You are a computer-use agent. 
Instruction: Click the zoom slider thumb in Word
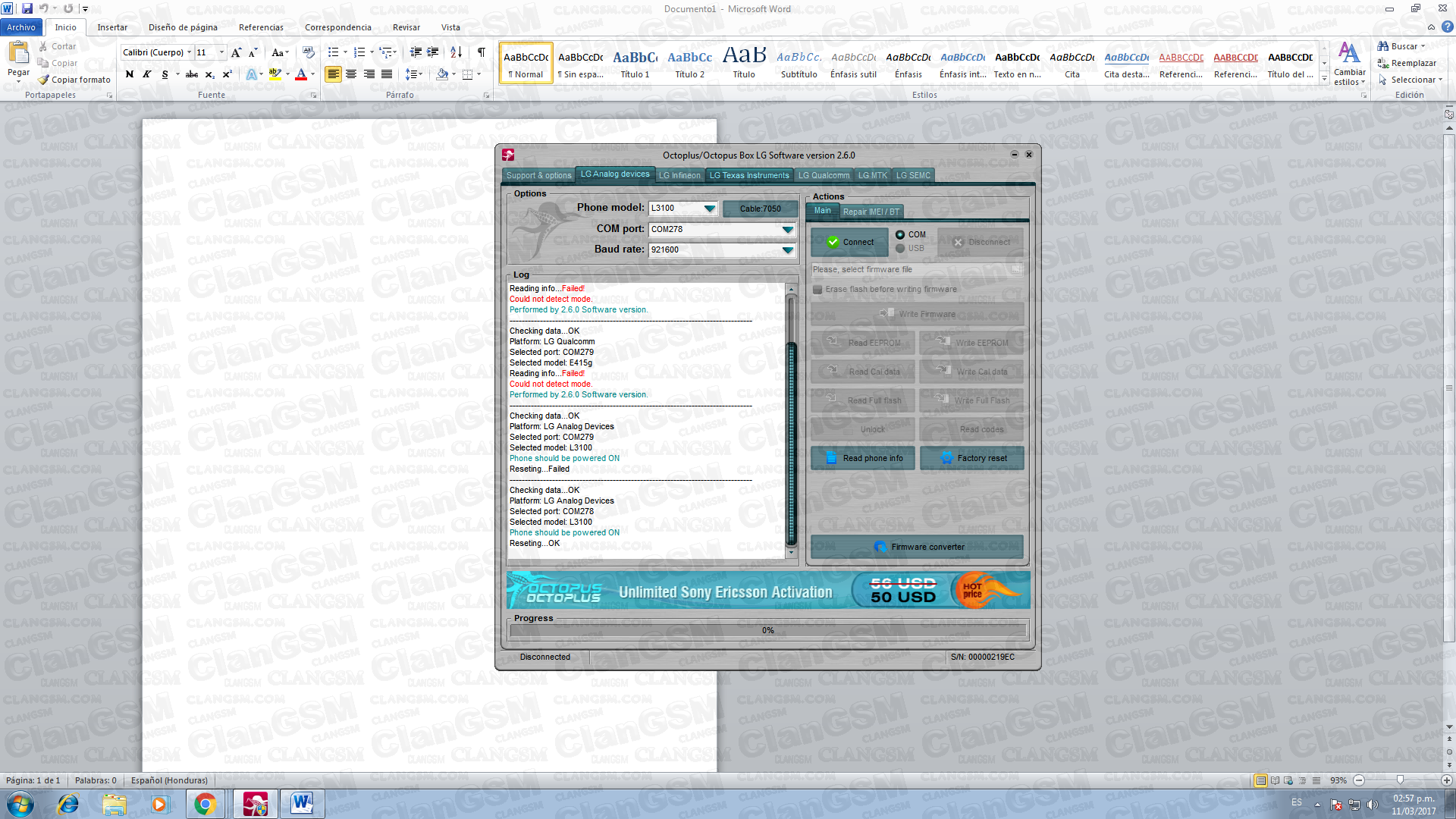pos(1400,780)
